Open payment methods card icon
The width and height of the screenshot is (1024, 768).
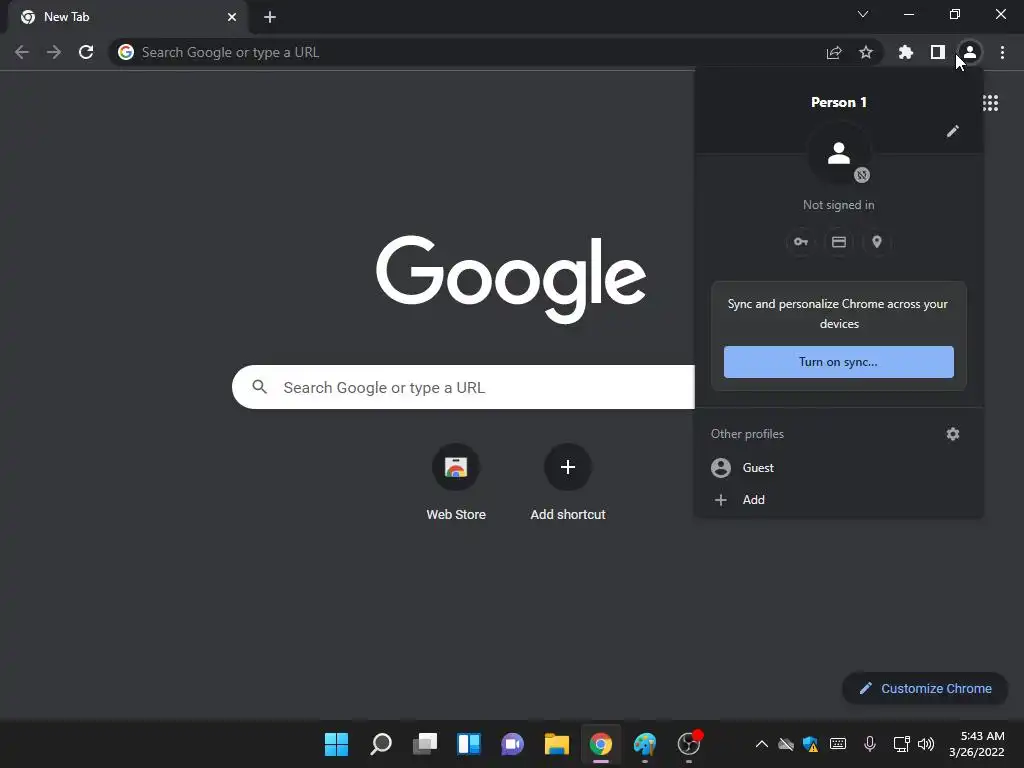tap(839, 242)
